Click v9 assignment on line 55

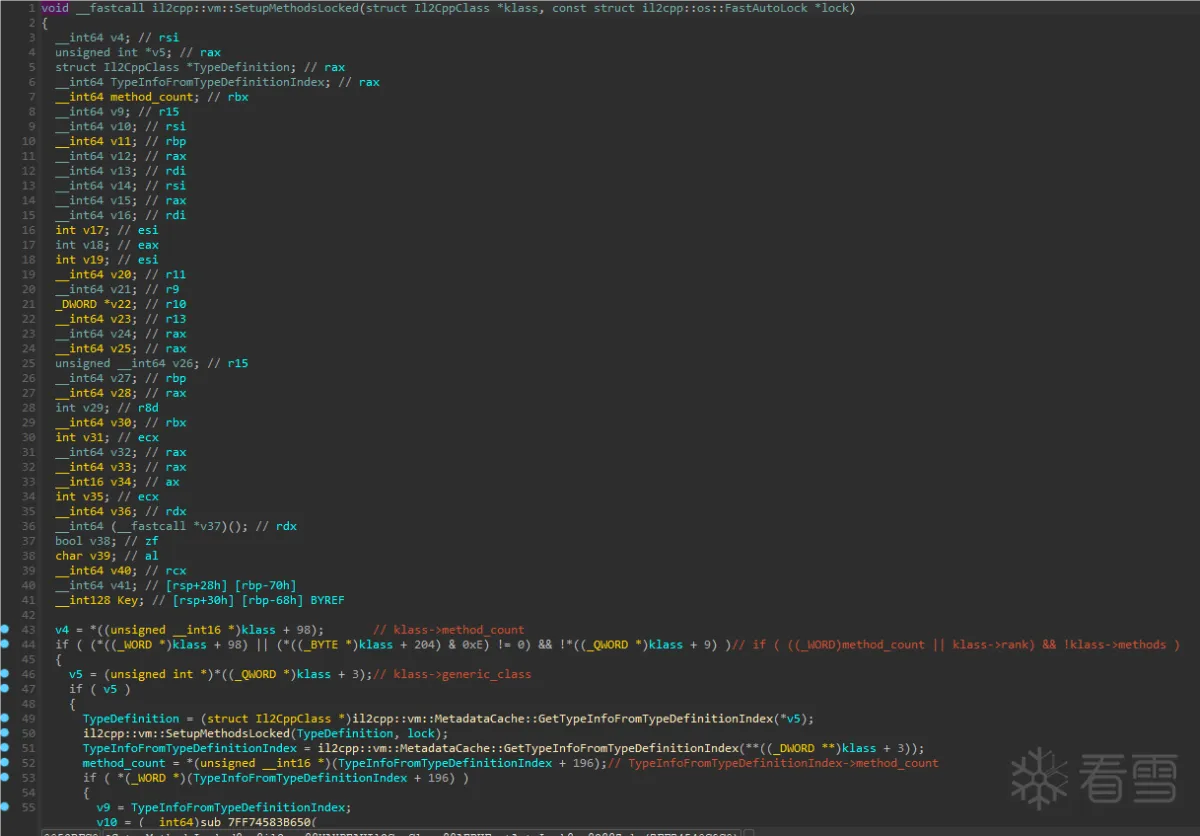tap(103, 807)
